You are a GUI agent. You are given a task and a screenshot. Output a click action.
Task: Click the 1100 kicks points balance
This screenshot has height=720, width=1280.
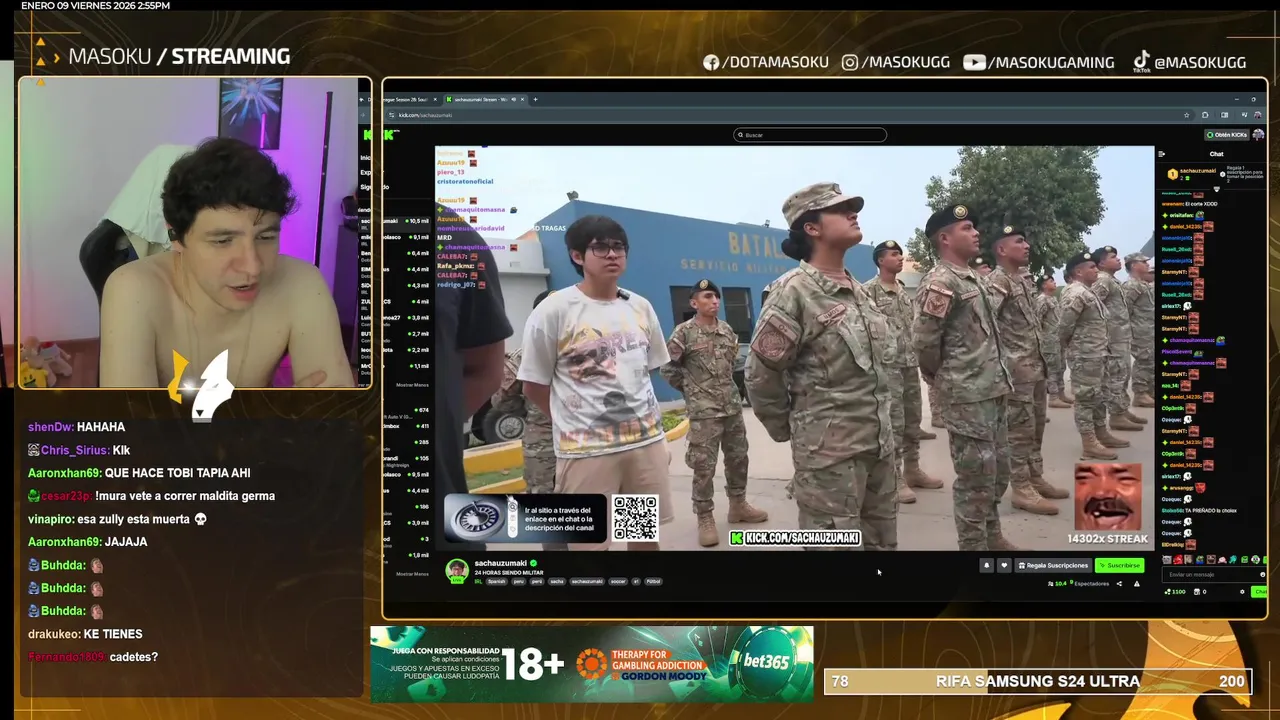coord(1175,592)
